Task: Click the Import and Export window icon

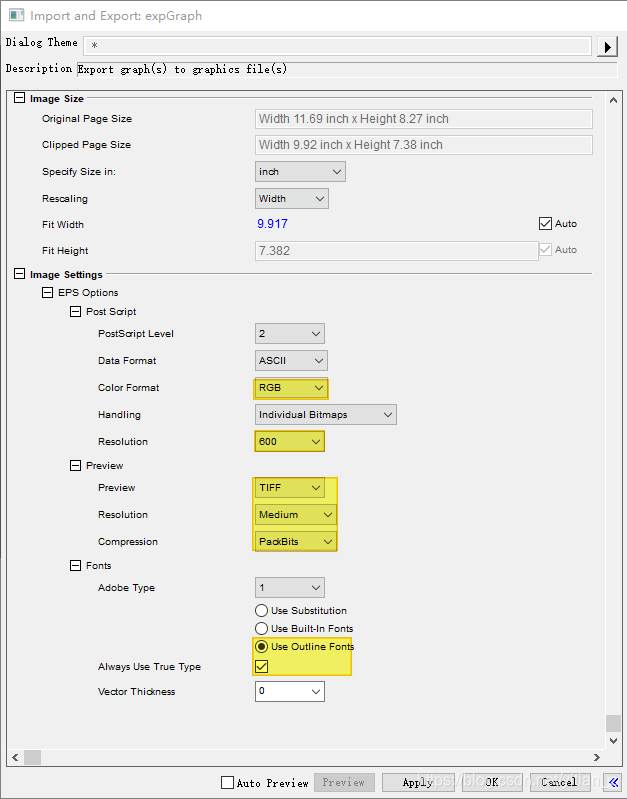Action: [x=16, y=15]
